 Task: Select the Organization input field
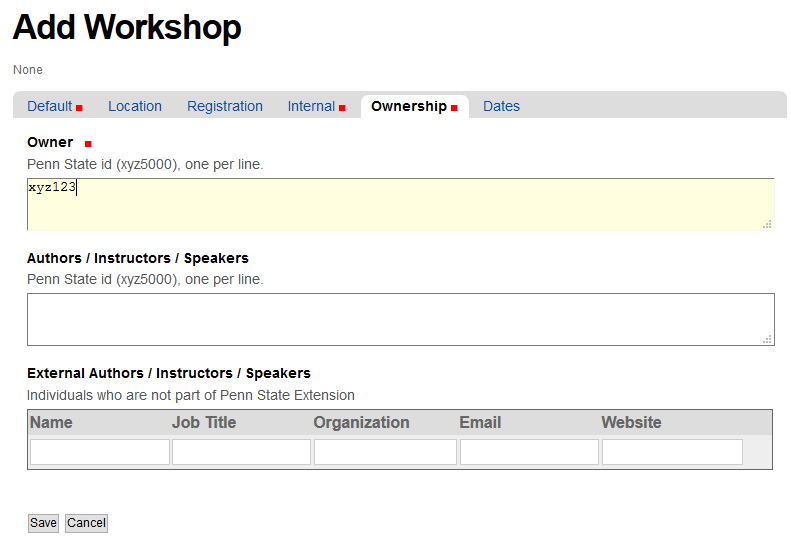[x=385, y=452]
